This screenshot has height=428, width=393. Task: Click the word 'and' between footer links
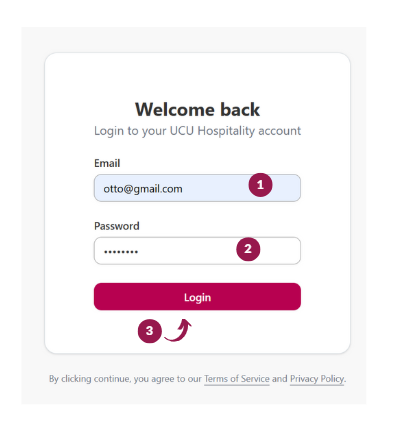[280, 379]
